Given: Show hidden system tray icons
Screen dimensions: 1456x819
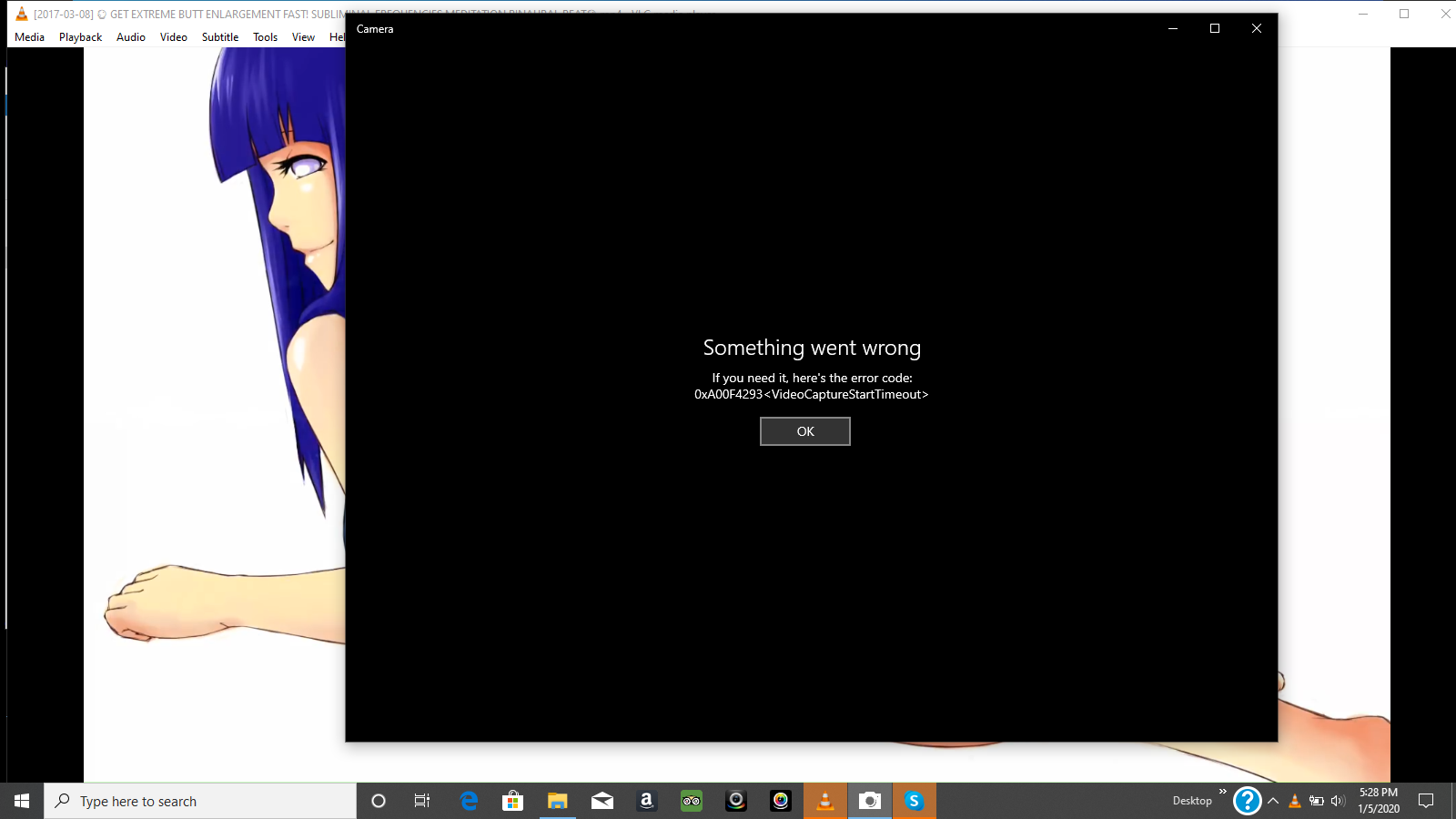Looking at the screenshot, I should 1273,801.
